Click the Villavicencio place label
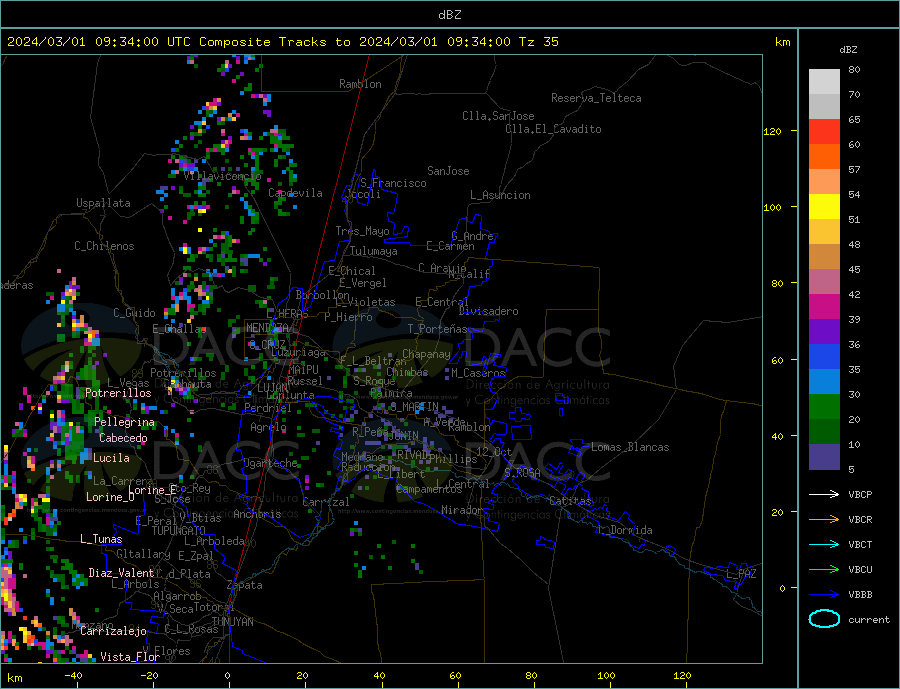The height and width of the screenshot is (689, 900). (223, 176)
